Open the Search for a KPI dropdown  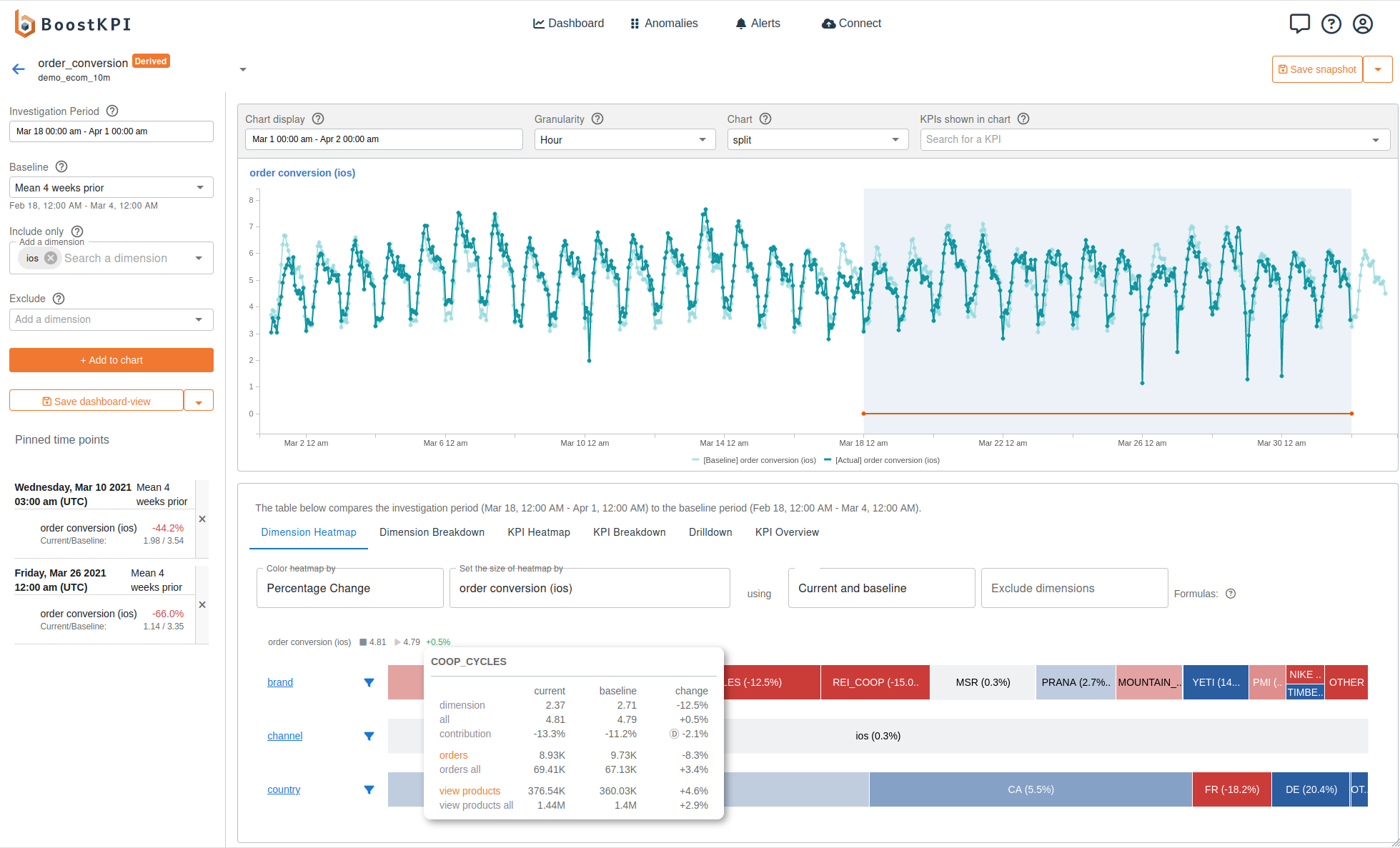tap(1155, 139)
